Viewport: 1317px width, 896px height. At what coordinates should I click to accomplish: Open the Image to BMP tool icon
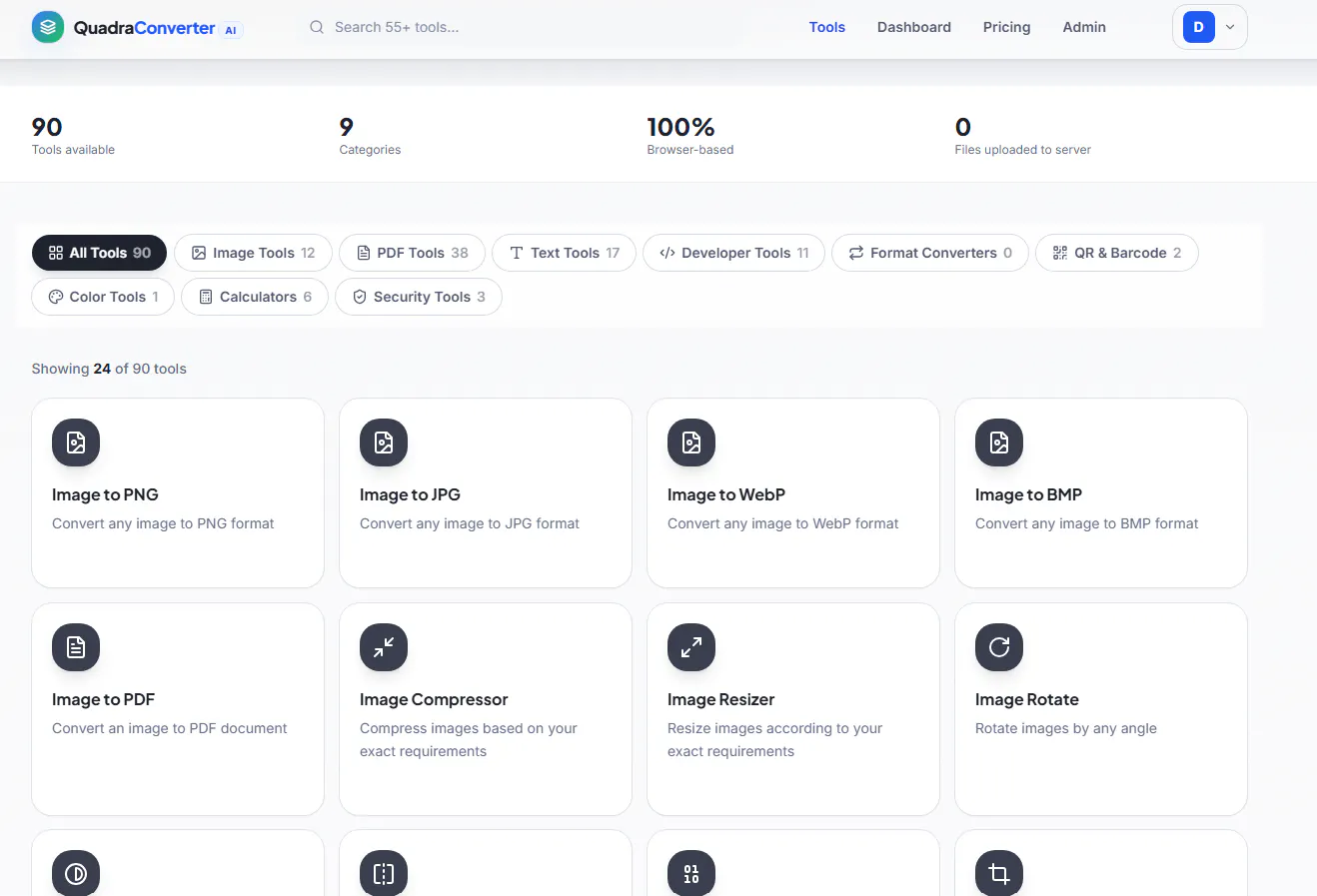pyautogui.click(x=999, y=443)
